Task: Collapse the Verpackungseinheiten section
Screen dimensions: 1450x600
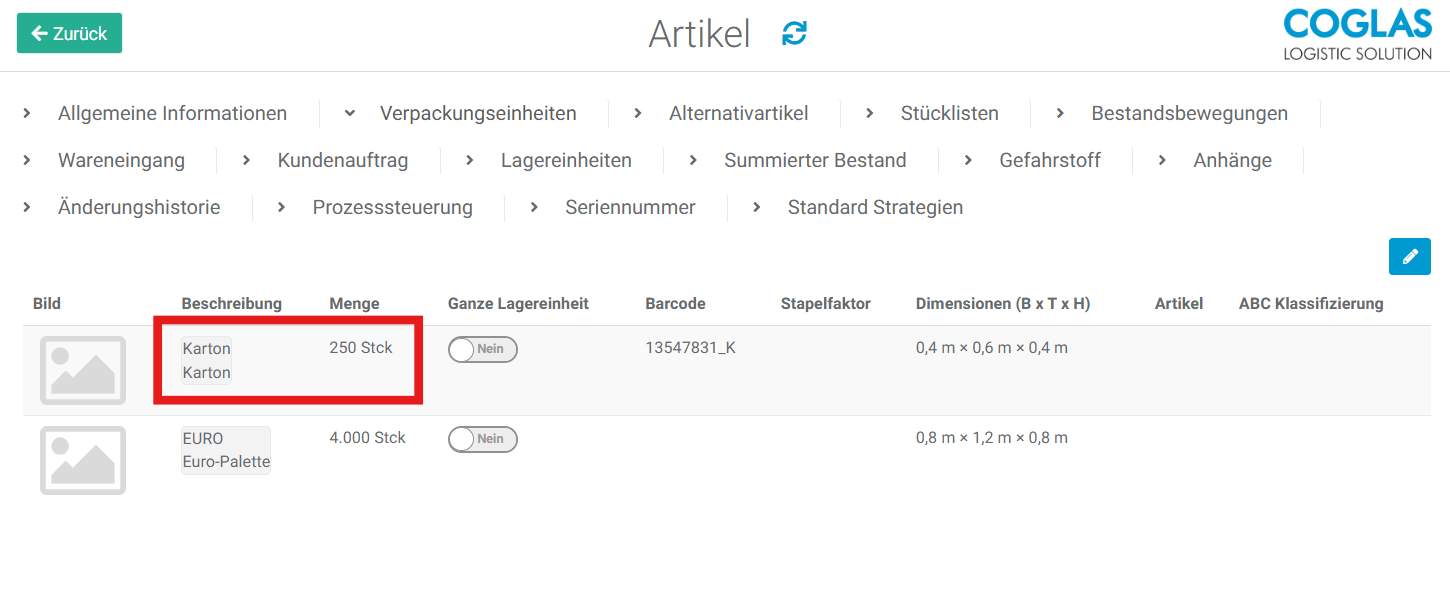Action: tap(477, 114)
